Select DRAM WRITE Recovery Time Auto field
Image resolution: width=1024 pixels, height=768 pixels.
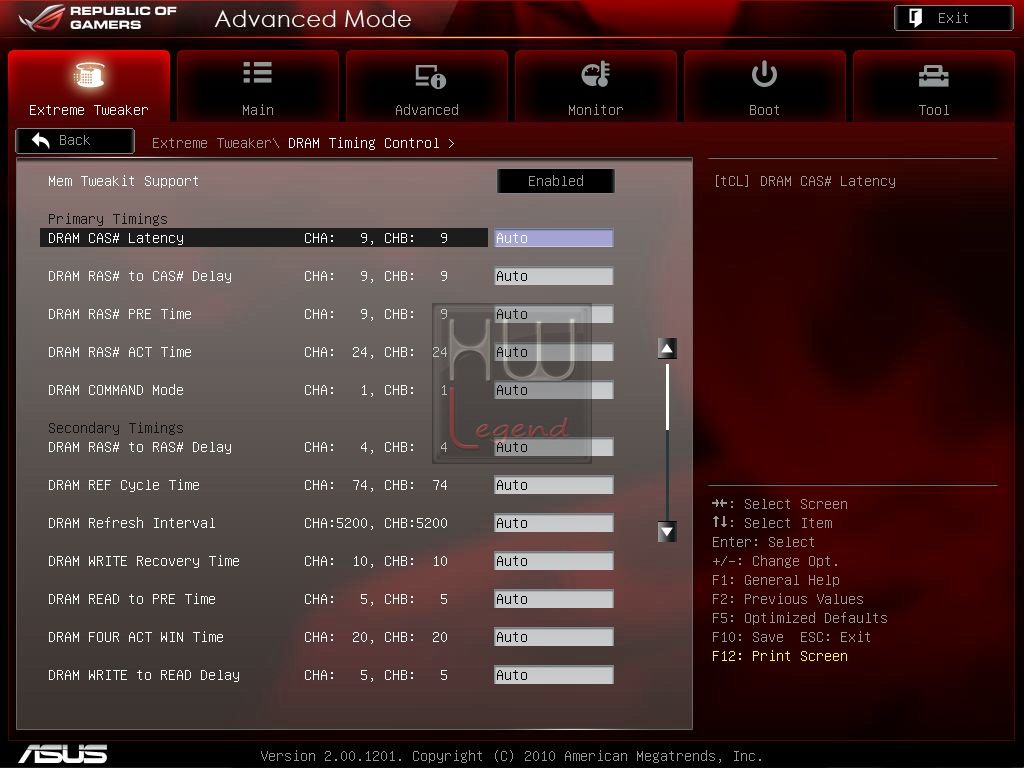click(554, 561)
